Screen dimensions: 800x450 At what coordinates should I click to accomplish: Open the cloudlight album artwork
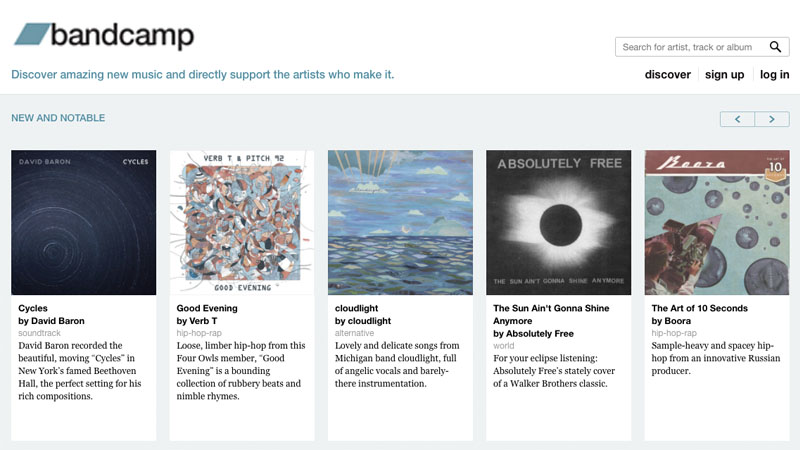(x=400, y=222)
